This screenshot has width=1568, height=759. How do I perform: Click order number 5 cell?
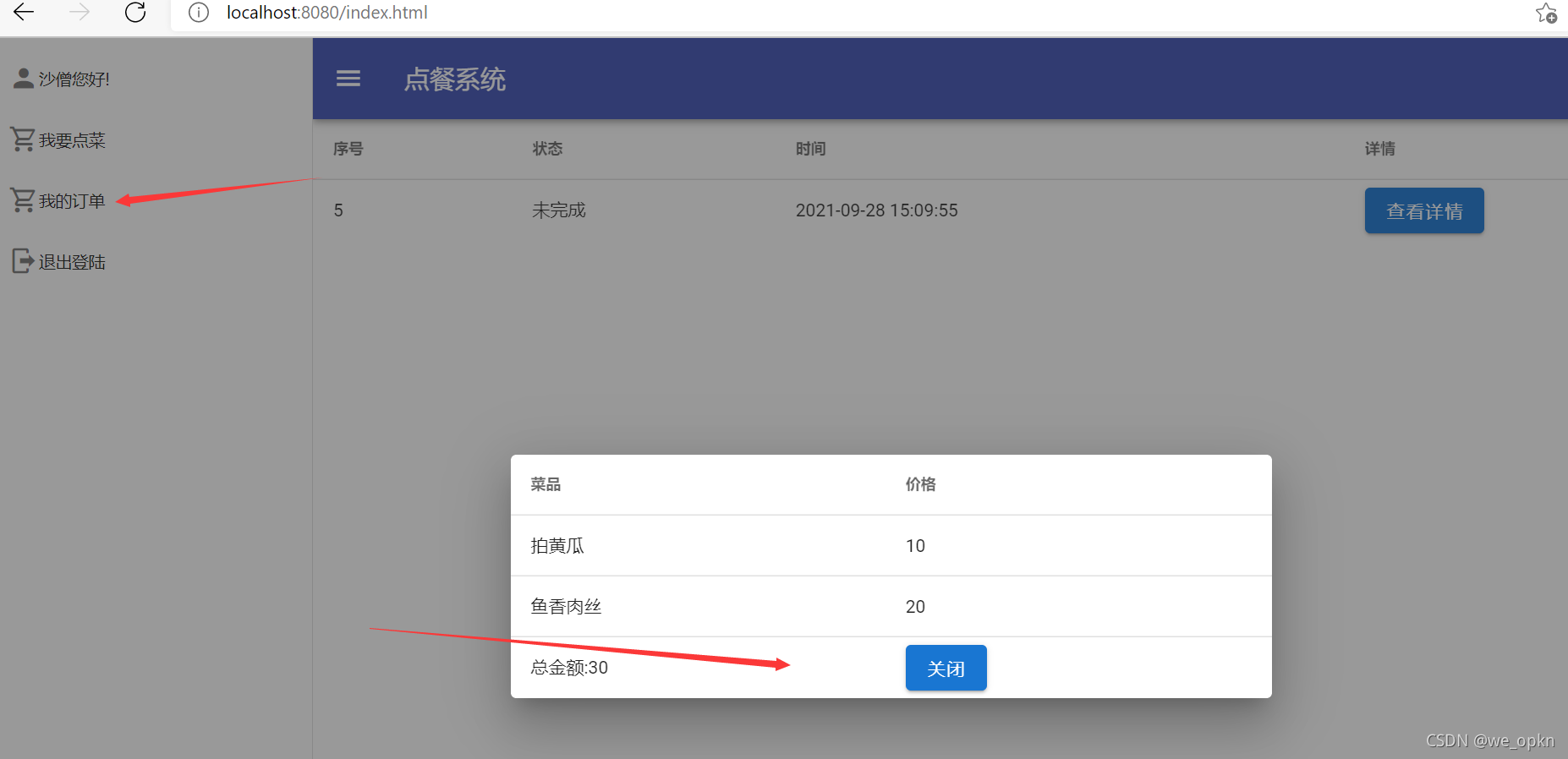(x=338, y=210)
